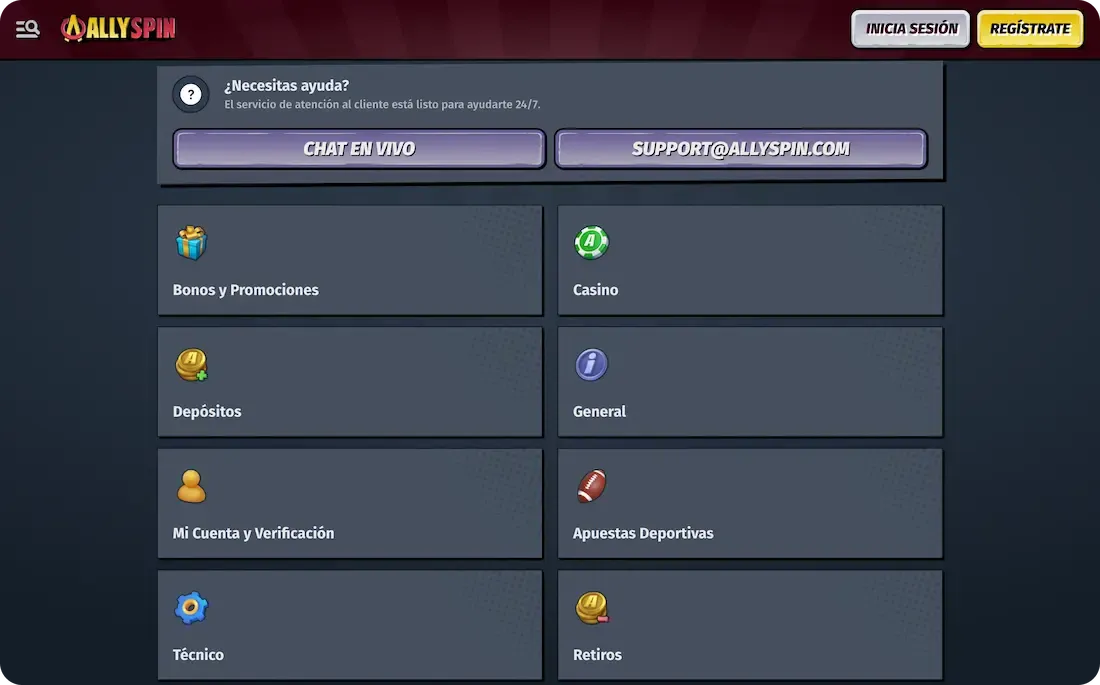This screenshot has width=1100, height=685.
Task: Click the gear icon for Técnico topics
Action: (191, 607)
